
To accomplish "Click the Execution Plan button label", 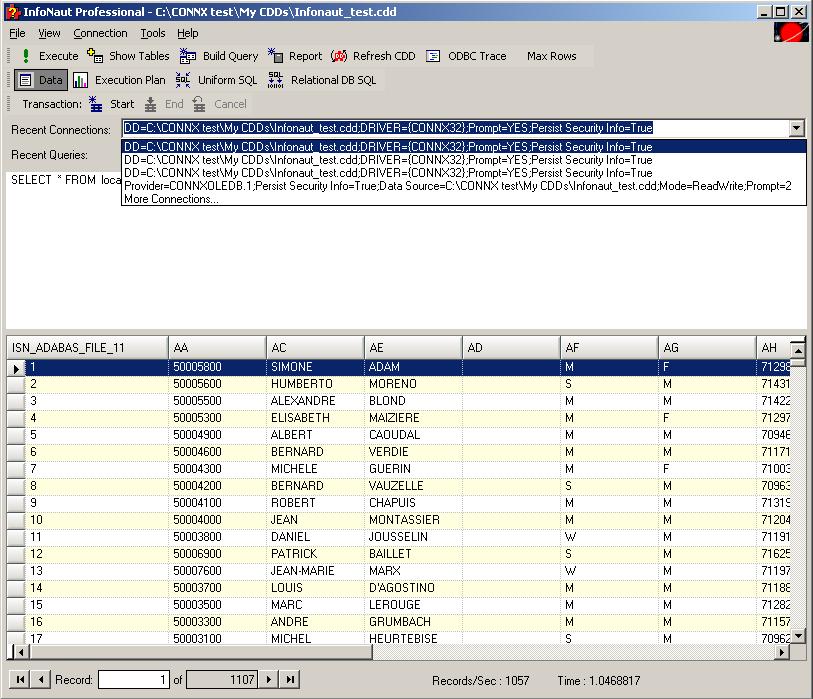I will [130, 80].
